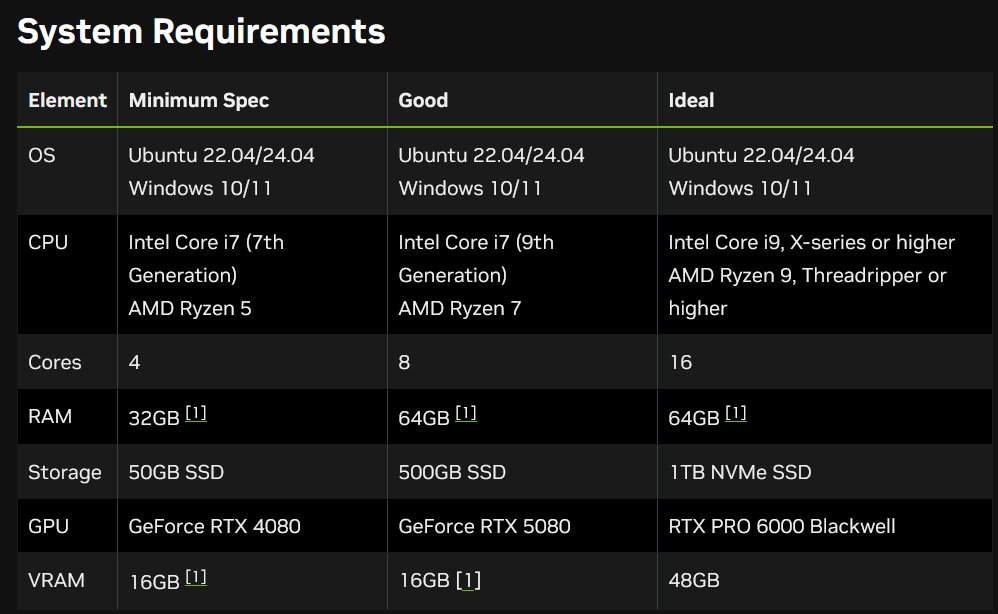Click the System Requirements heading
This screenshot has width=998, height=614.
click(201, 31)
